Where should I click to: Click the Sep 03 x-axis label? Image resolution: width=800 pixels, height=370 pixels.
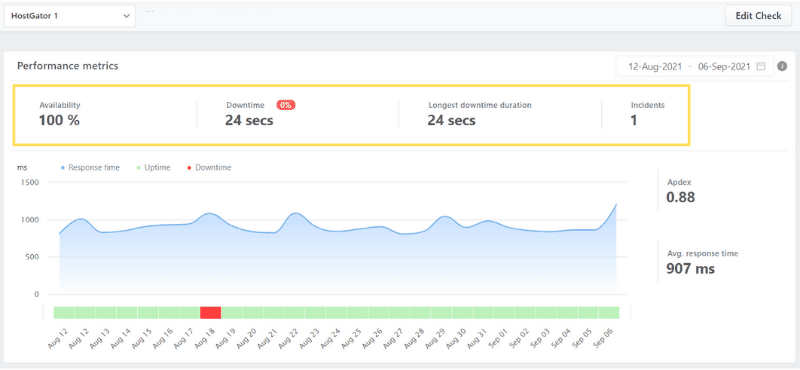tap(541, 338)
